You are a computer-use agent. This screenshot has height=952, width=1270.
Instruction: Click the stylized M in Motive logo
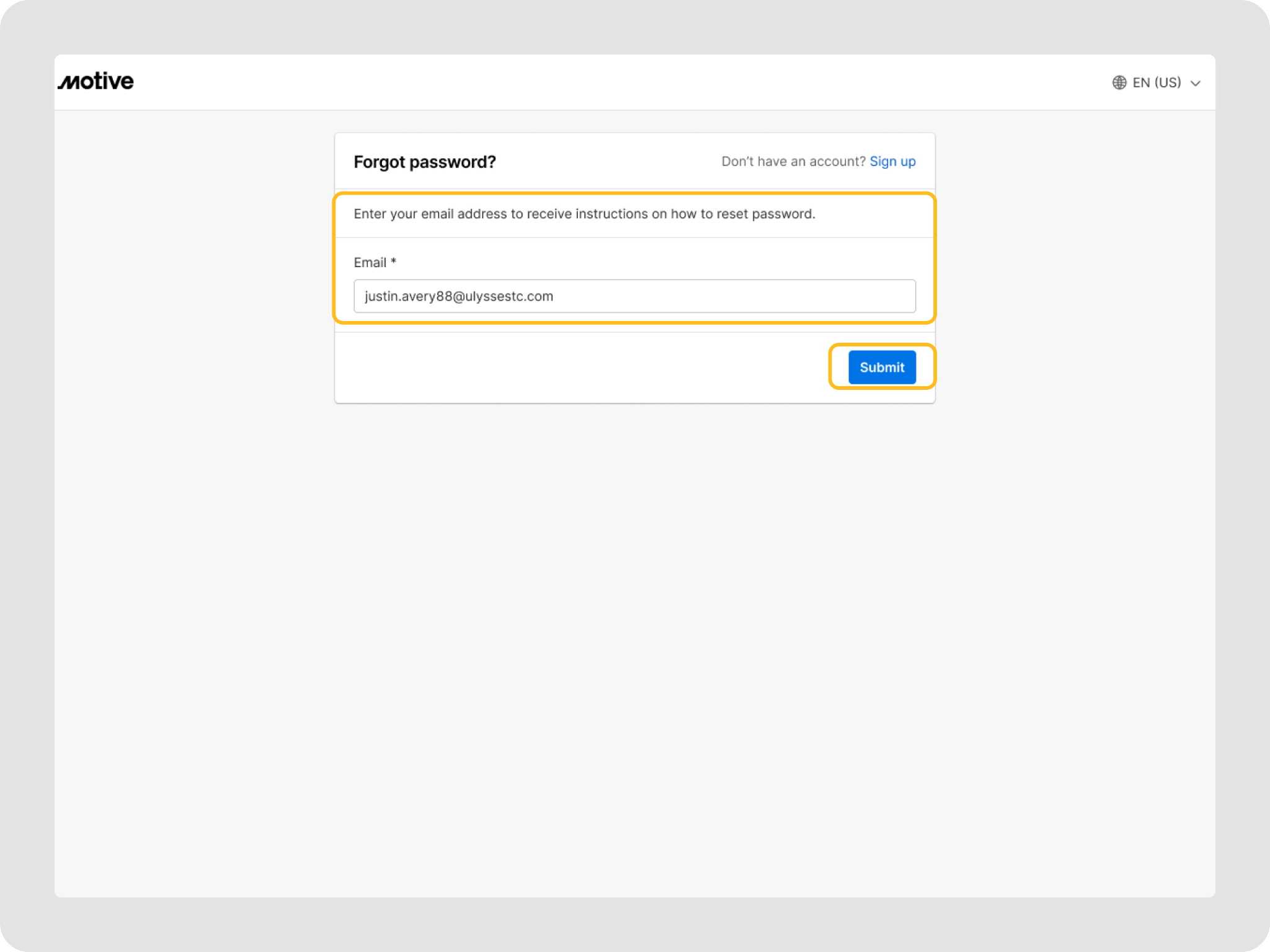(69, 82)
